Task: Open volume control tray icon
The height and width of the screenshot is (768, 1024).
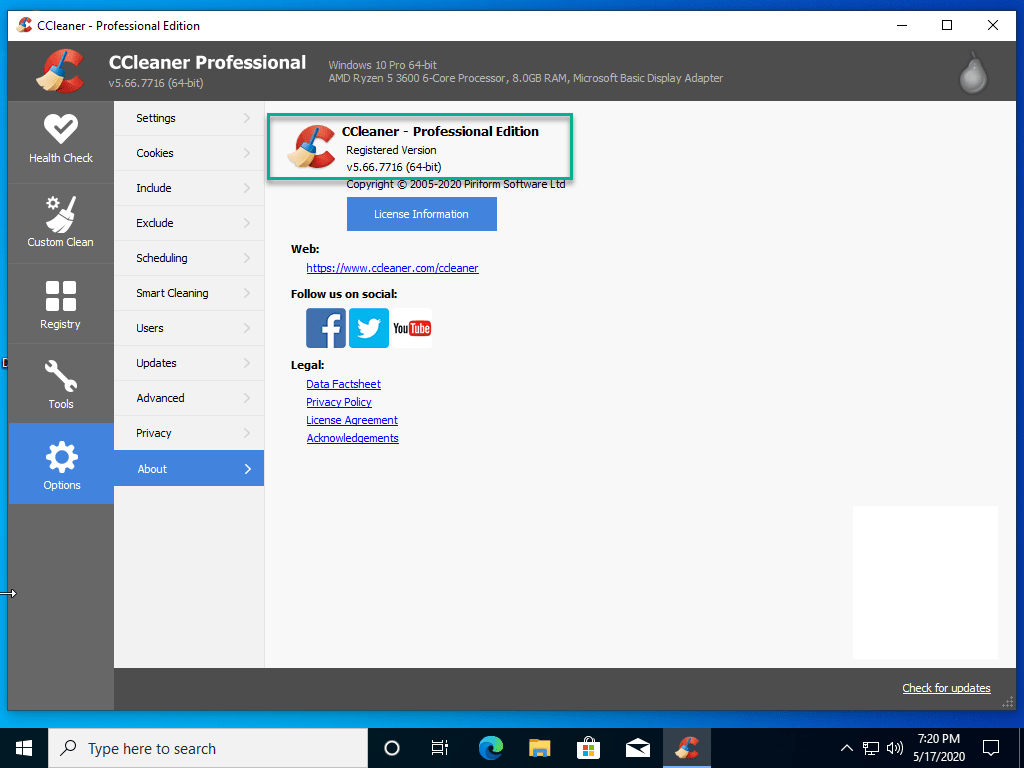Action: point(895,748)
